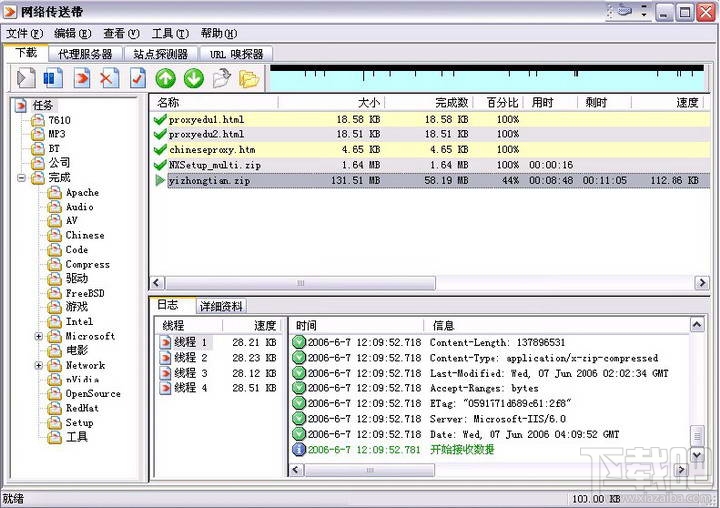Switch to the 代理服务器 tab

pyautogui.click(x=84, y=54)
